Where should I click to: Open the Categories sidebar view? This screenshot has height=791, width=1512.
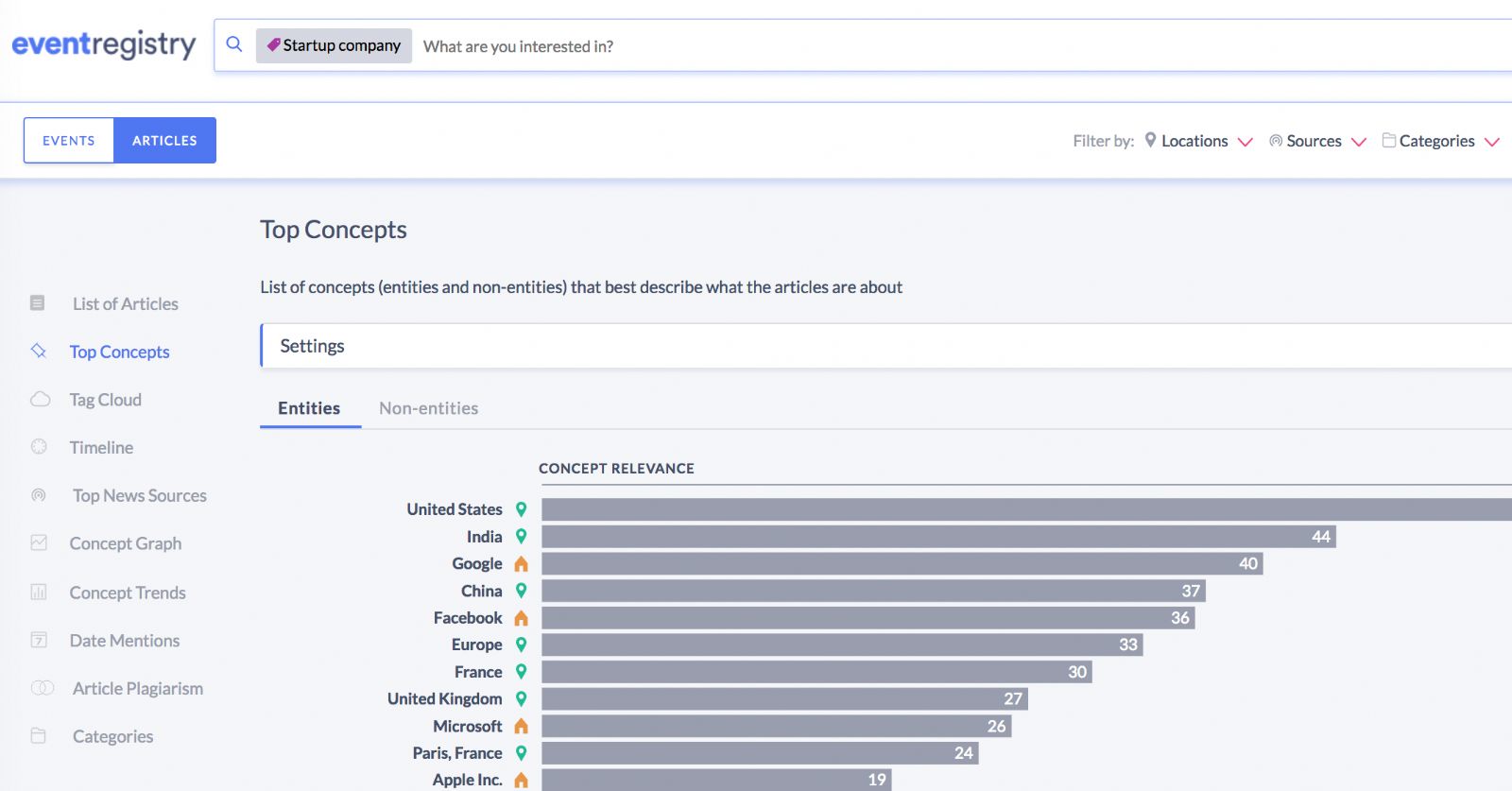coord(113,736)
